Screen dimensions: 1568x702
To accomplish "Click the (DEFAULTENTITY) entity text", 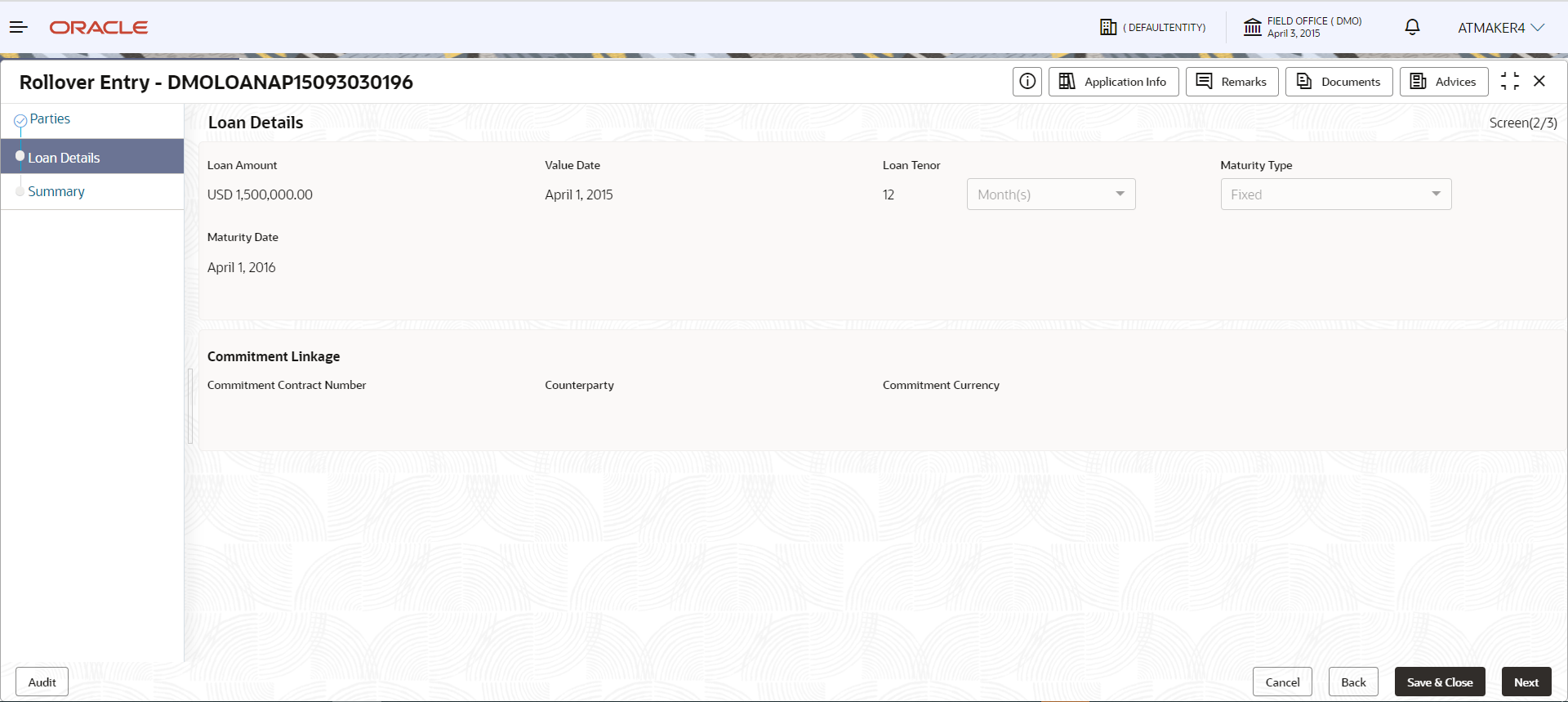I will pos(1165,28).
